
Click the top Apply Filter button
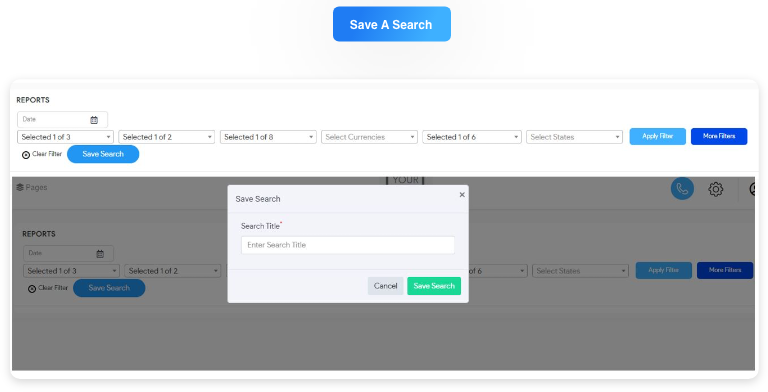[657, 136]
